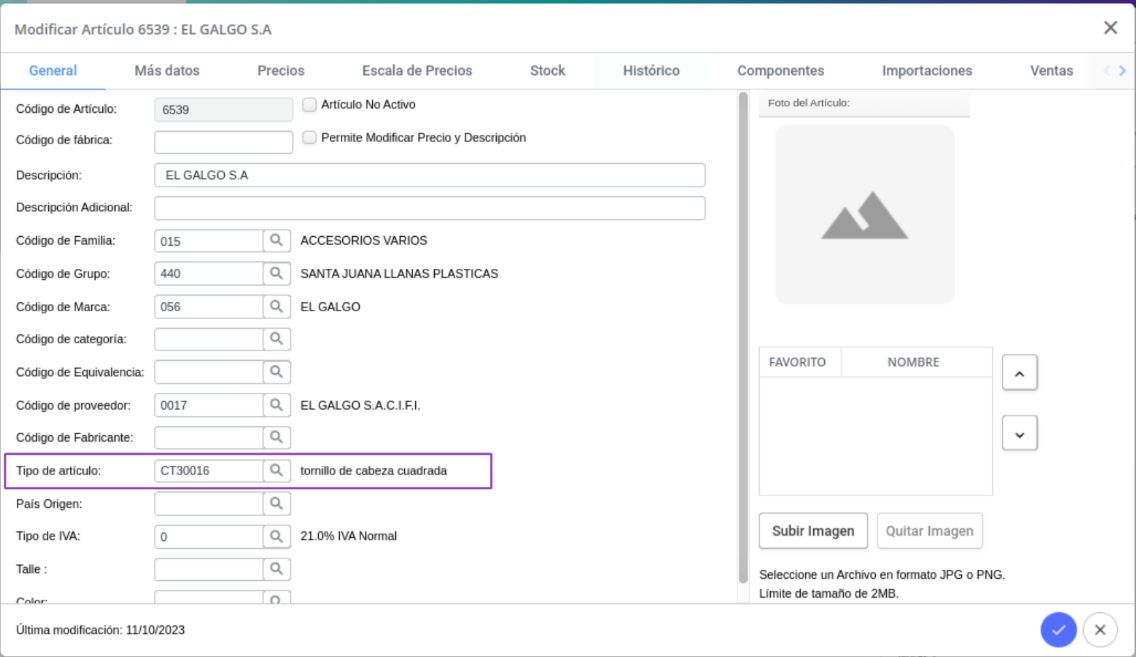Edit Código de Marca value 056
Viewport: 1136px width, 657px height.
point(209,306)
